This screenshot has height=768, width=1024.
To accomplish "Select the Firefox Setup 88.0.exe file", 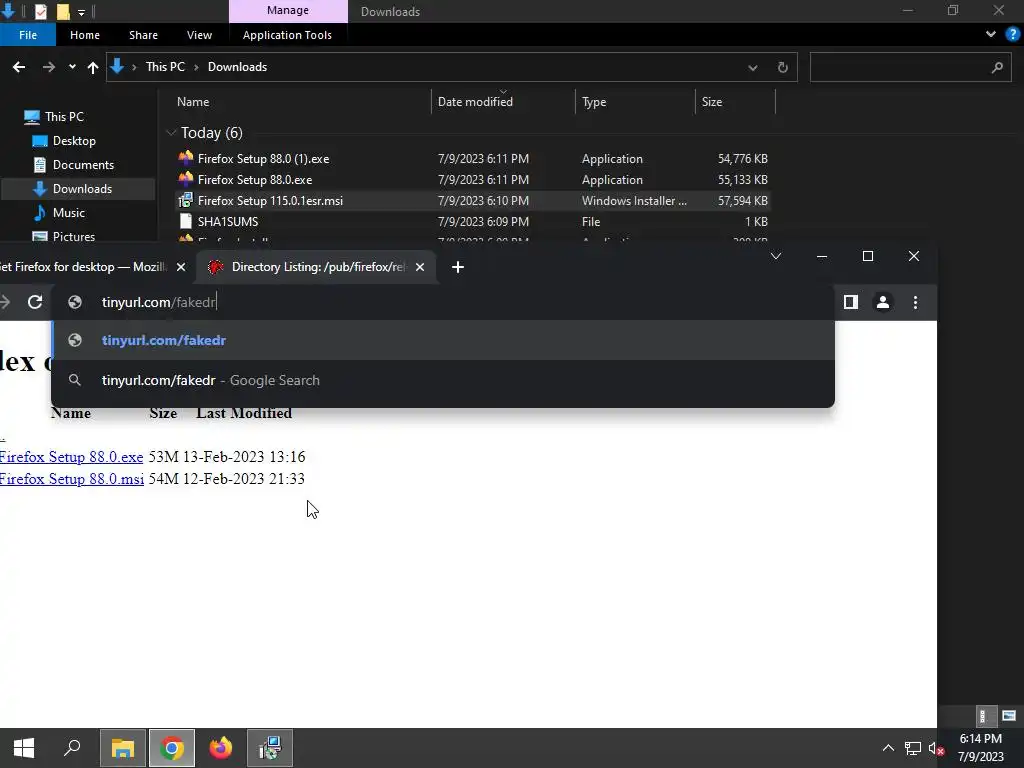I will [x=255, y=180].
